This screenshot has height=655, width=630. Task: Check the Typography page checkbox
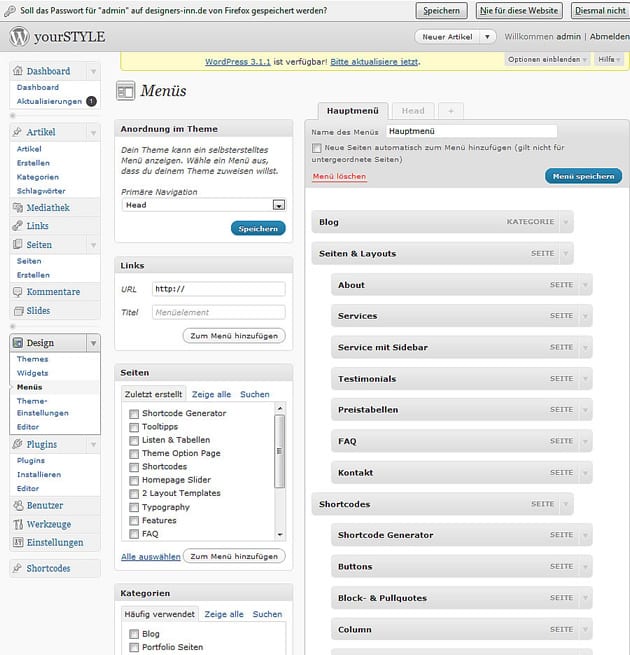pyautogui.click(x=134, y=508)
